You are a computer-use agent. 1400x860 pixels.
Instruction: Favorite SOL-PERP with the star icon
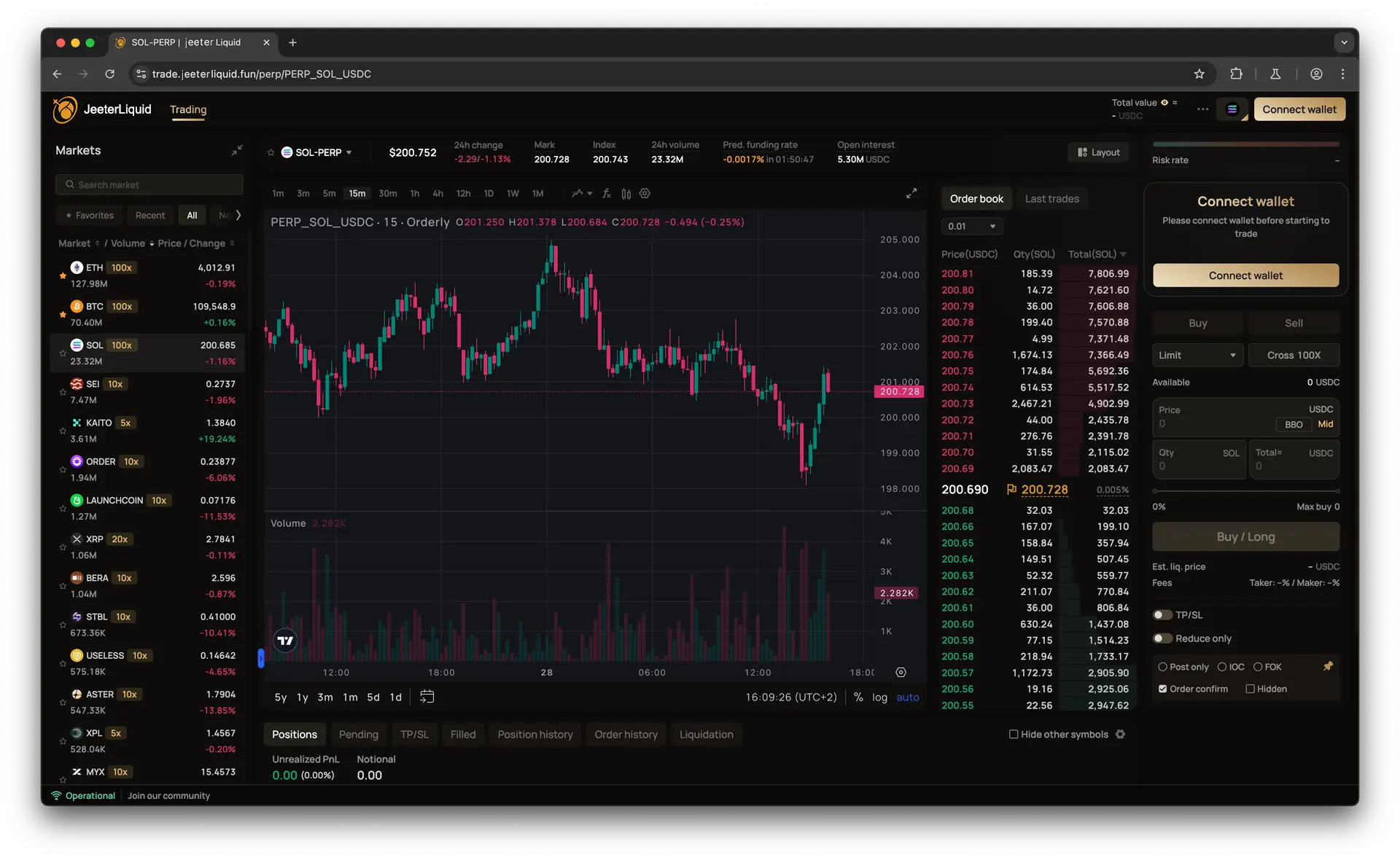tap(271, 152)
